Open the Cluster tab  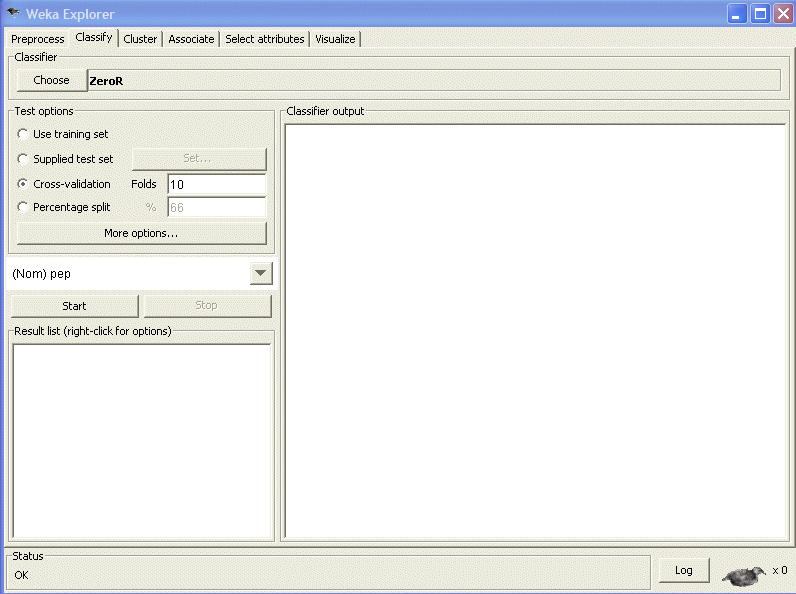(140, 39)
